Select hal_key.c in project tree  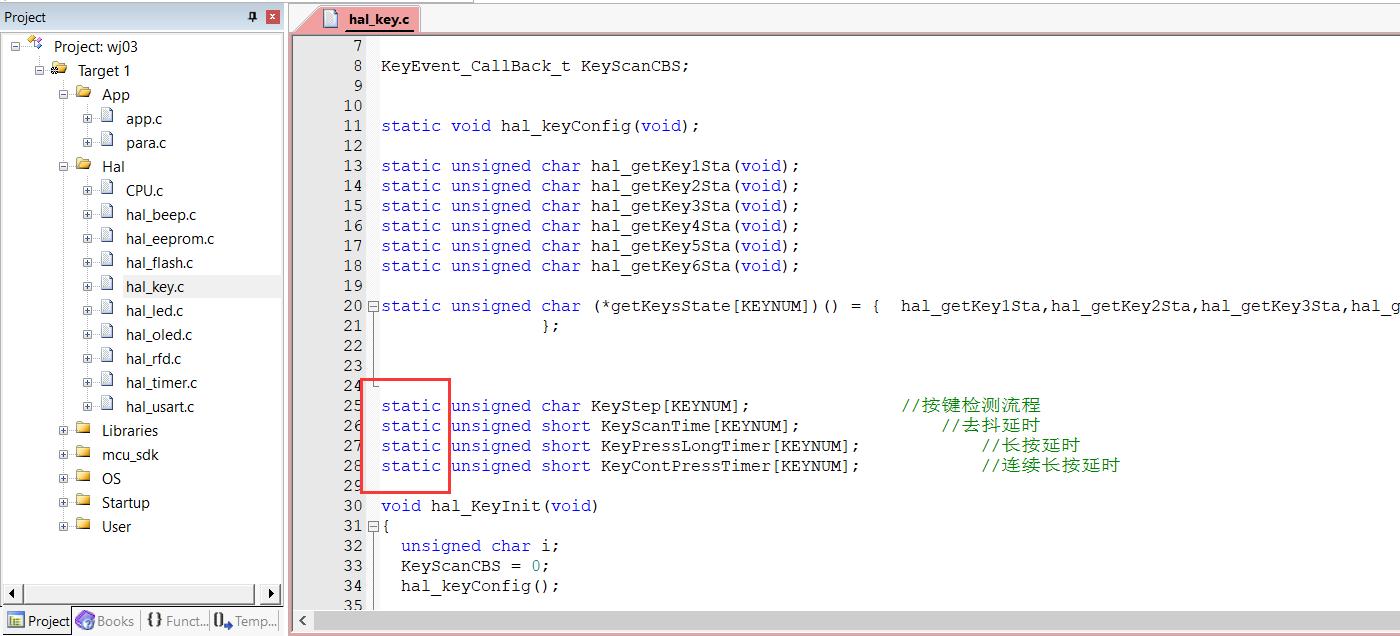[155, 287]
